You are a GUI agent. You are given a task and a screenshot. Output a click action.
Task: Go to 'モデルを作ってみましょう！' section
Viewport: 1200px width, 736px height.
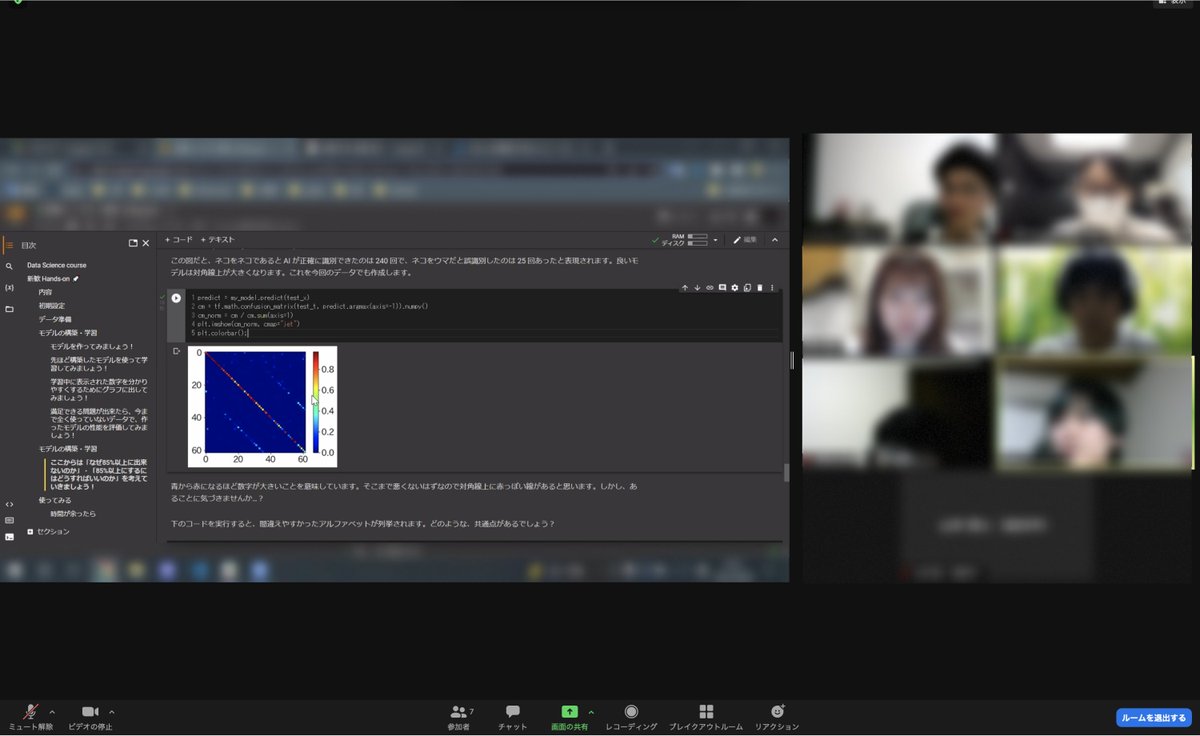click(92, 346)
